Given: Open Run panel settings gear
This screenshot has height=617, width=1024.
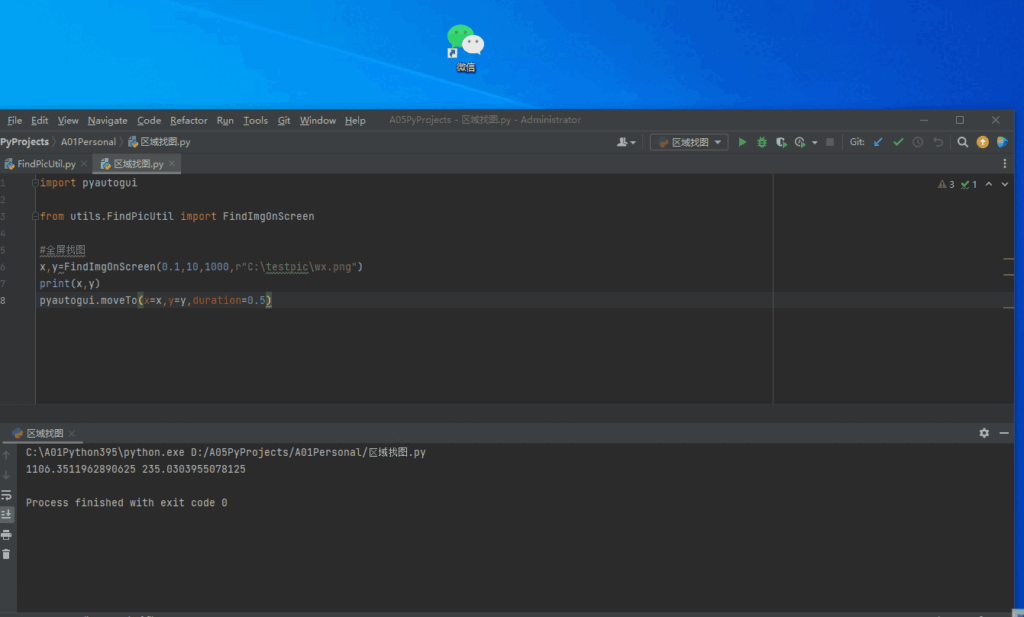Looking at the screenshot, I should tap(984, 433).
